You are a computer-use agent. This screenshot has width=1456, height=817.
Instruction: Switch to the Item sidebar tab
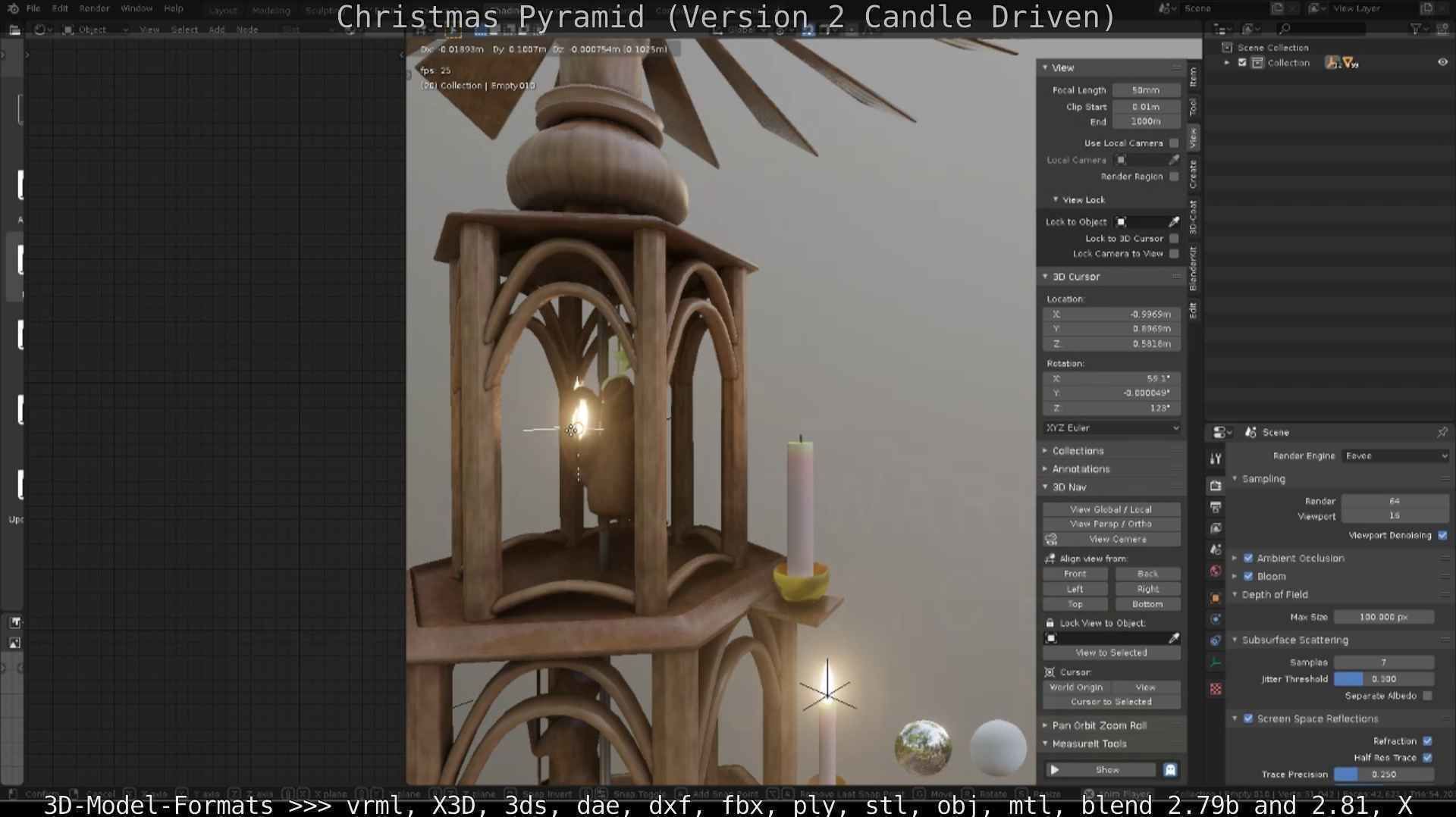(x=1193, y=77)
